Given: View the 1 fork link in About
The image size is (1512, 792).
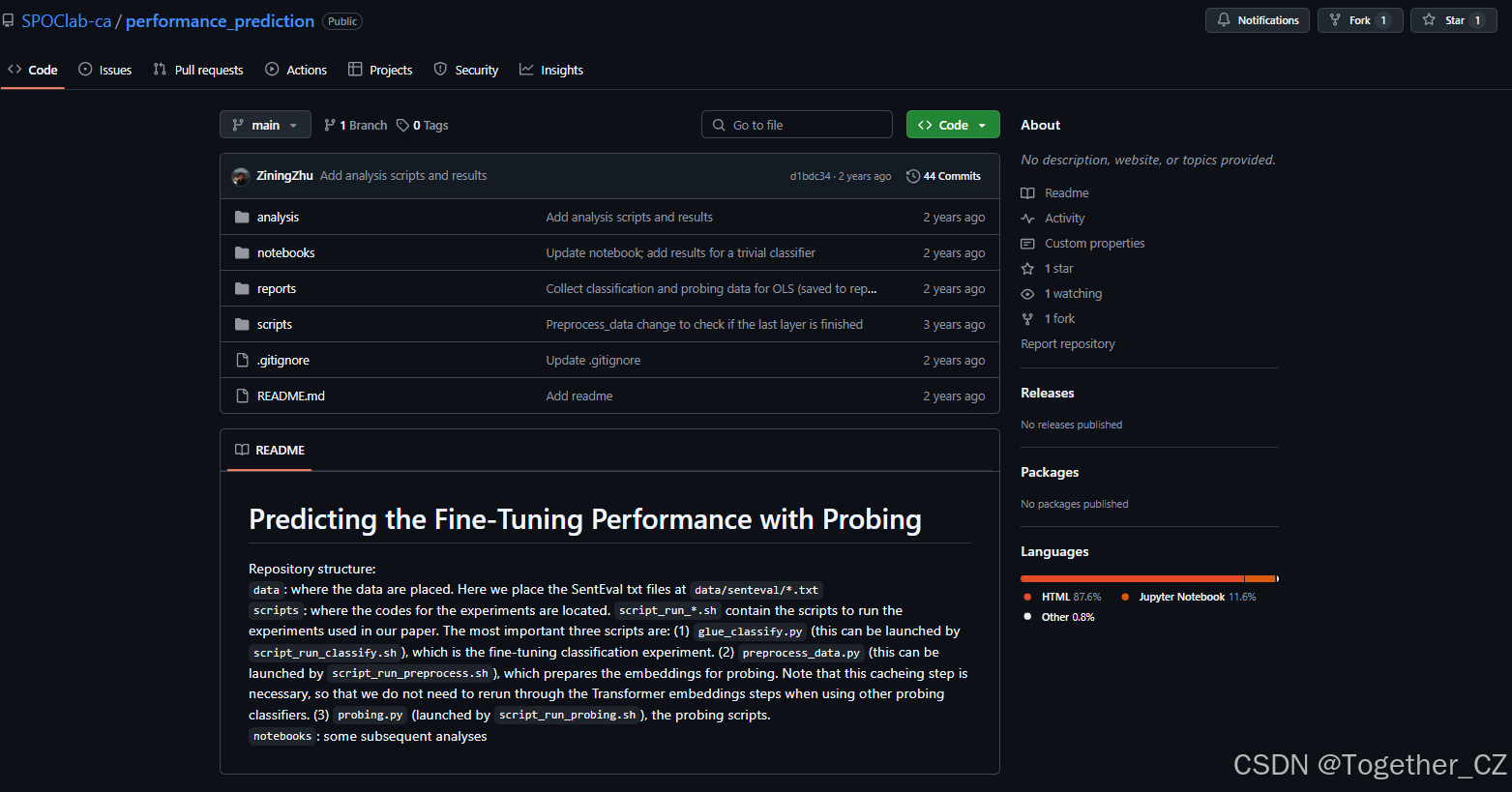Looking at the screenshot, I should tap(1059, 319).
